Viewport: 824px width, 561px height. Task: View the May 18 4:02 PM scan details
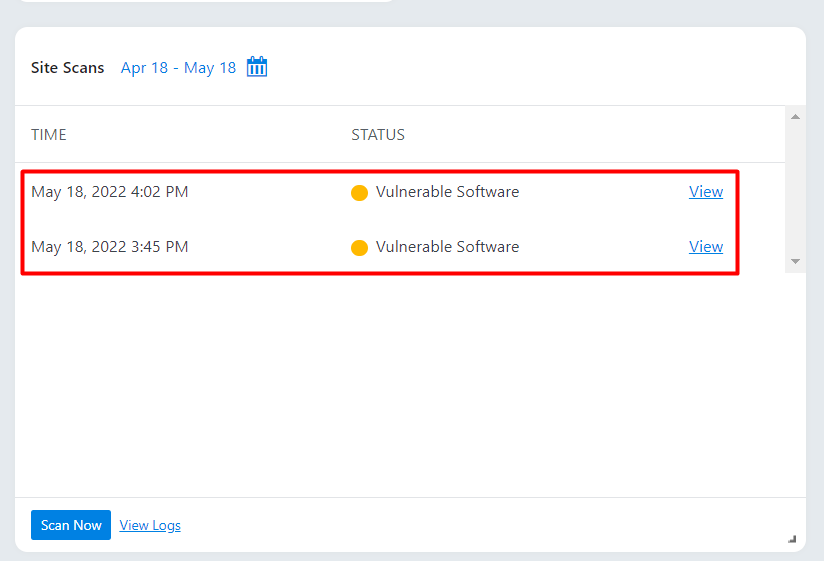(706, 192)
